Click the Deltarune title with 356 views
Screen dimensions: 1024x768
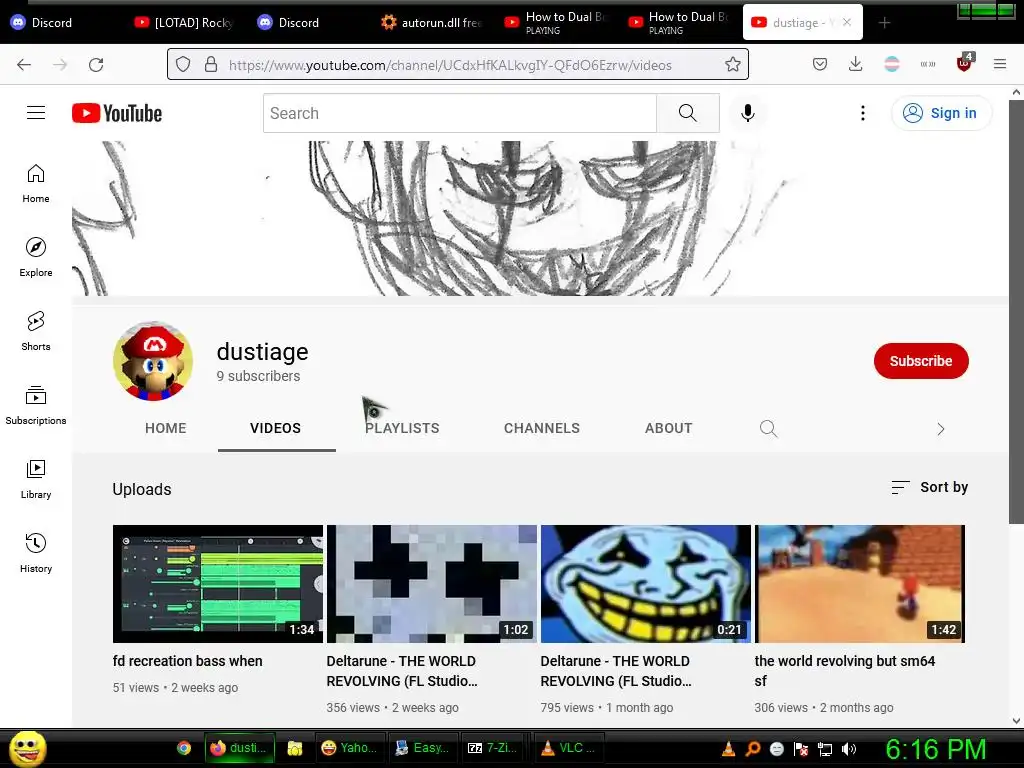point(402,671)
